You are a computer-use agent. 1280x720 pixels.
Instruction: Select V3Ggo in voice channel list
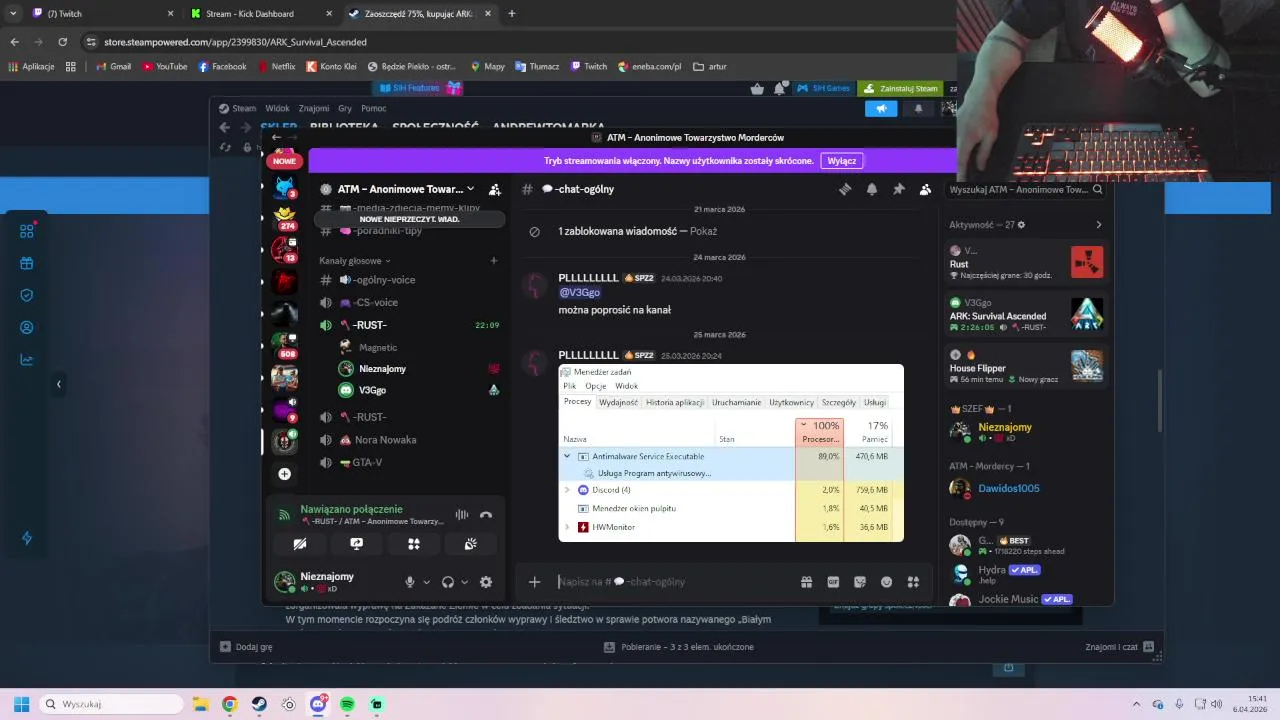point(372,390)
